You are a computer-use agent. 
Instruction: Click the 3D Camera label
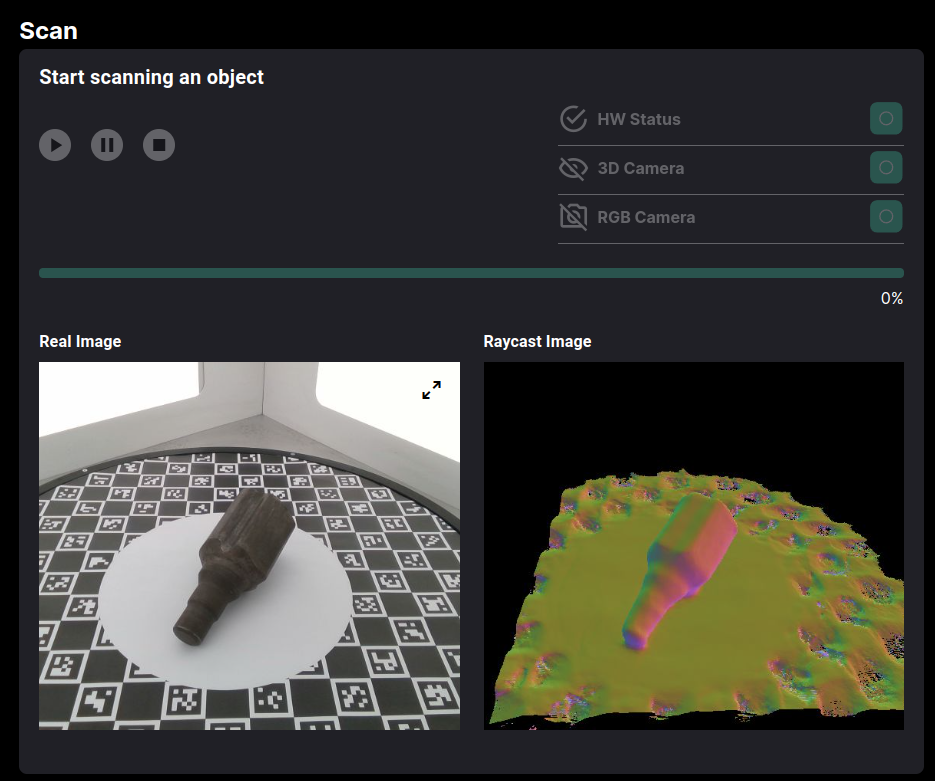640,168
